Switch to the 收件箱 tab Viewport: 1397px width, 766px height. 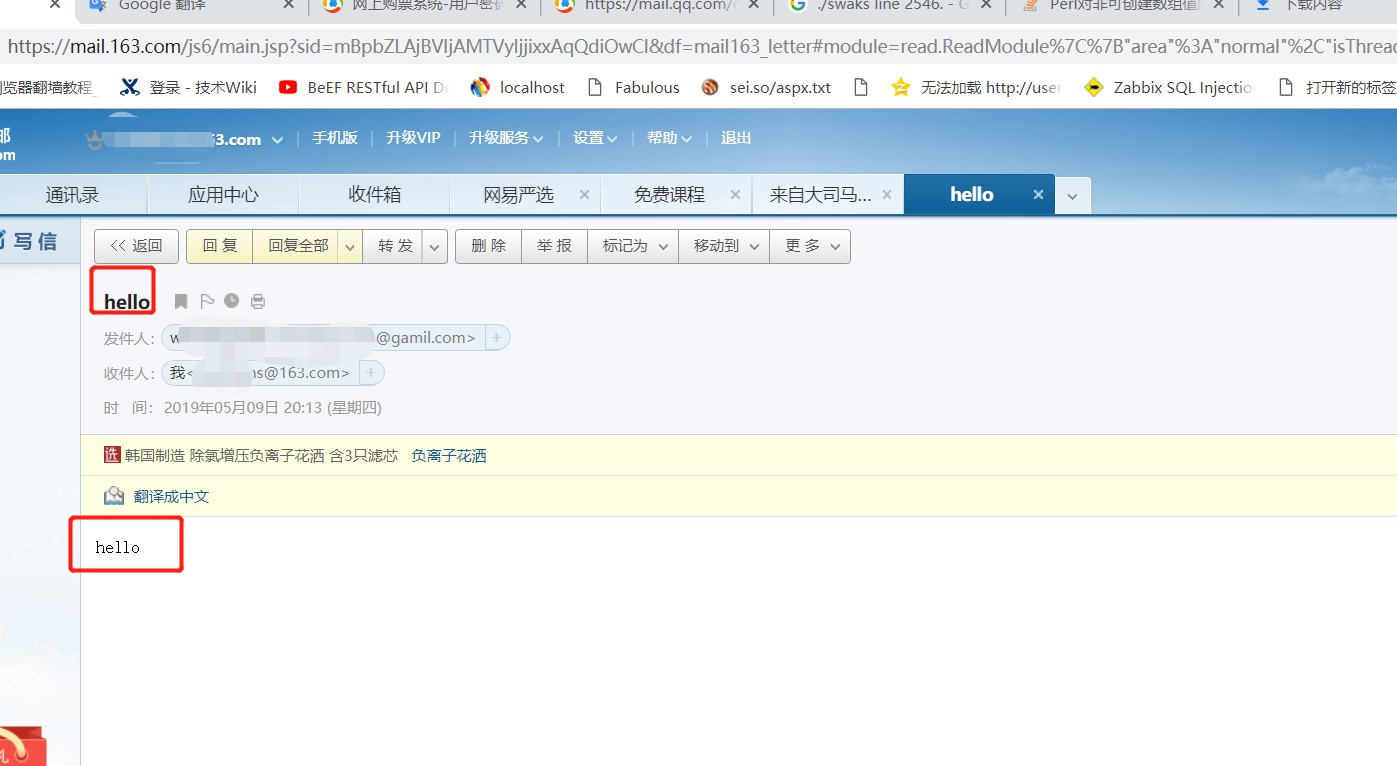pos(374,195)
